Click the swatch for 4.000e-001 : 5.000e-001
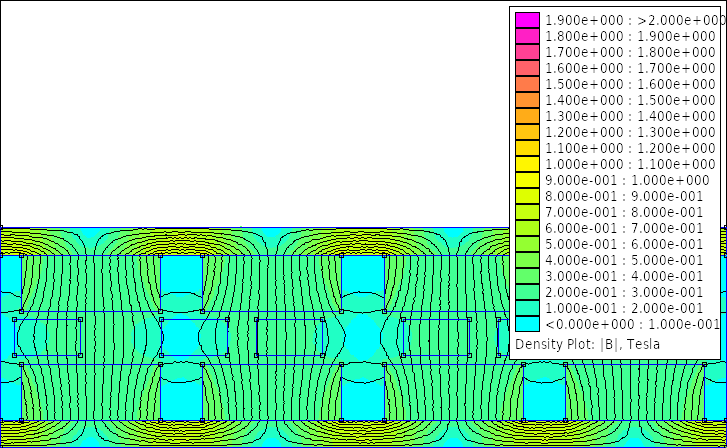This screenshot has height=448, width=727. pyautogui.click(x=527, y=260)
